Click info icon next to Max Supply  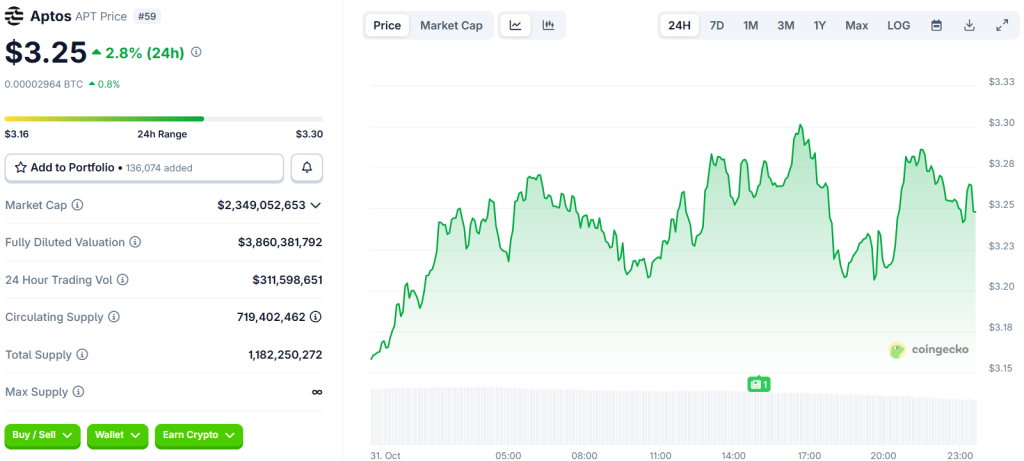(x=78, y=392)
